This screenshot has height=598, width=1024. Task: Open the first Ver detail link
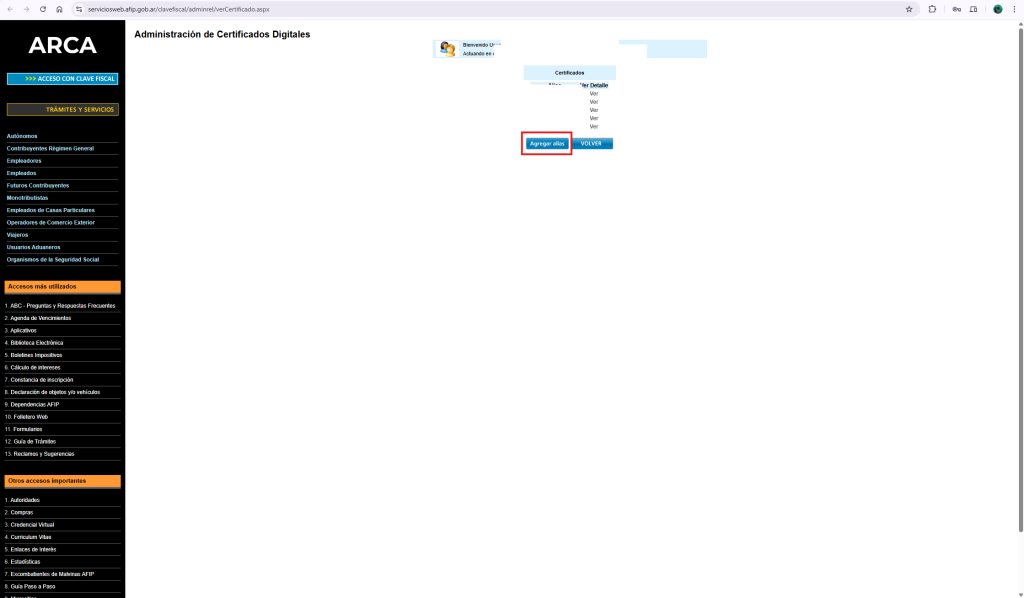(594, 93)
